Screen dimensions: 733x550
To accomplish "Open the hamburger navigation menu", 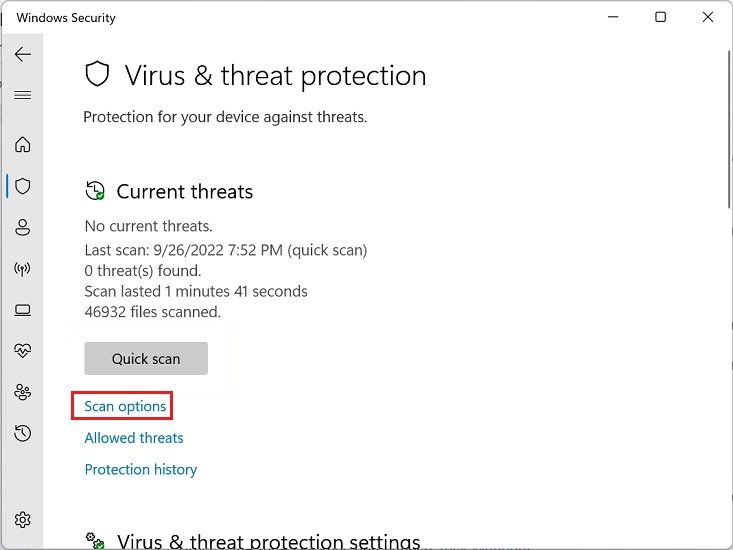I will (23, 95).
